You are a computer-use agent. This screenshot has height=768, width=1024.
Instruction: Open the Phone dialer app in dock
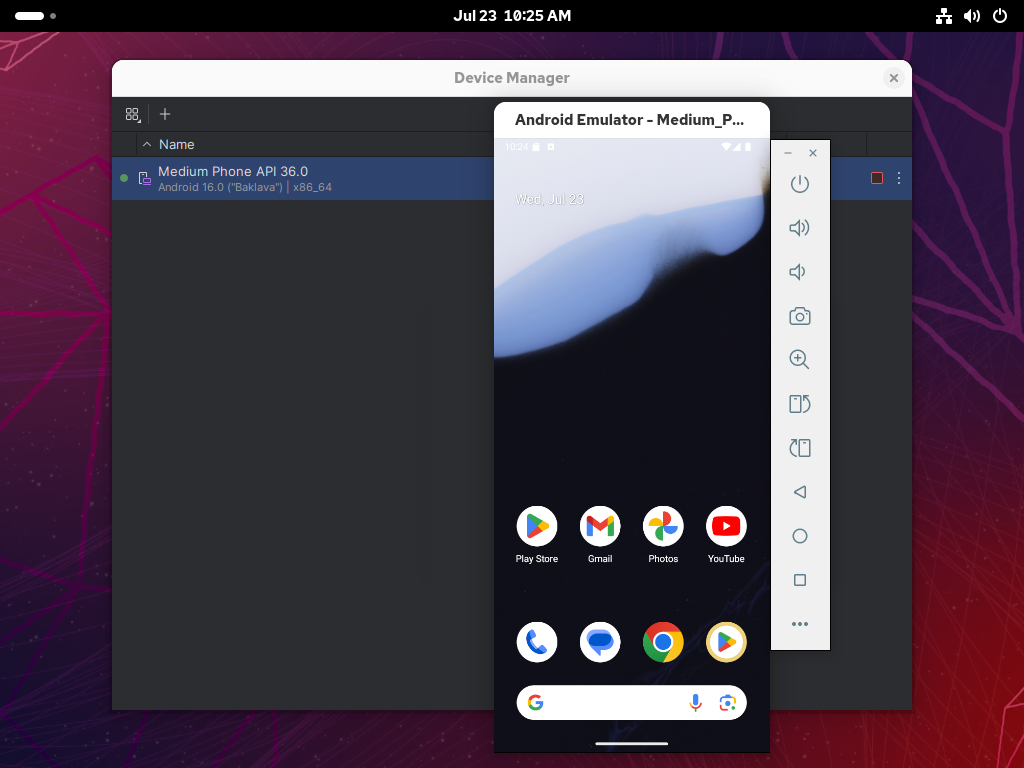tap(537, 642)
